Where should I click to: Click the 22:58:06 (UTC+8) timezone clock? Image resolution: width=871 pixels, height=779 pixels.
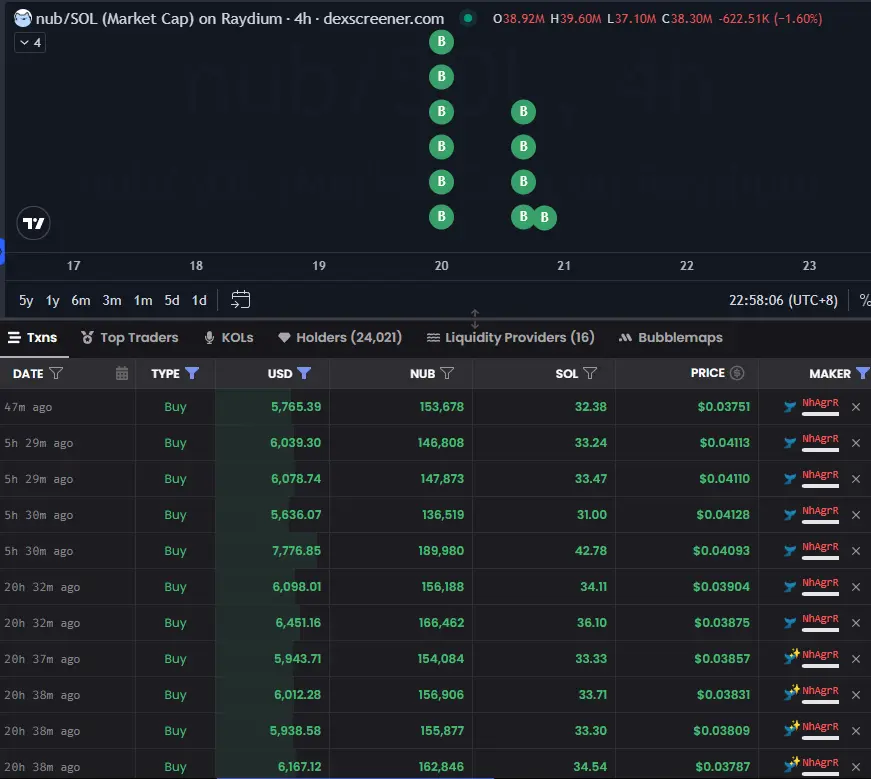pyautogui.click(x=783, y=301)
